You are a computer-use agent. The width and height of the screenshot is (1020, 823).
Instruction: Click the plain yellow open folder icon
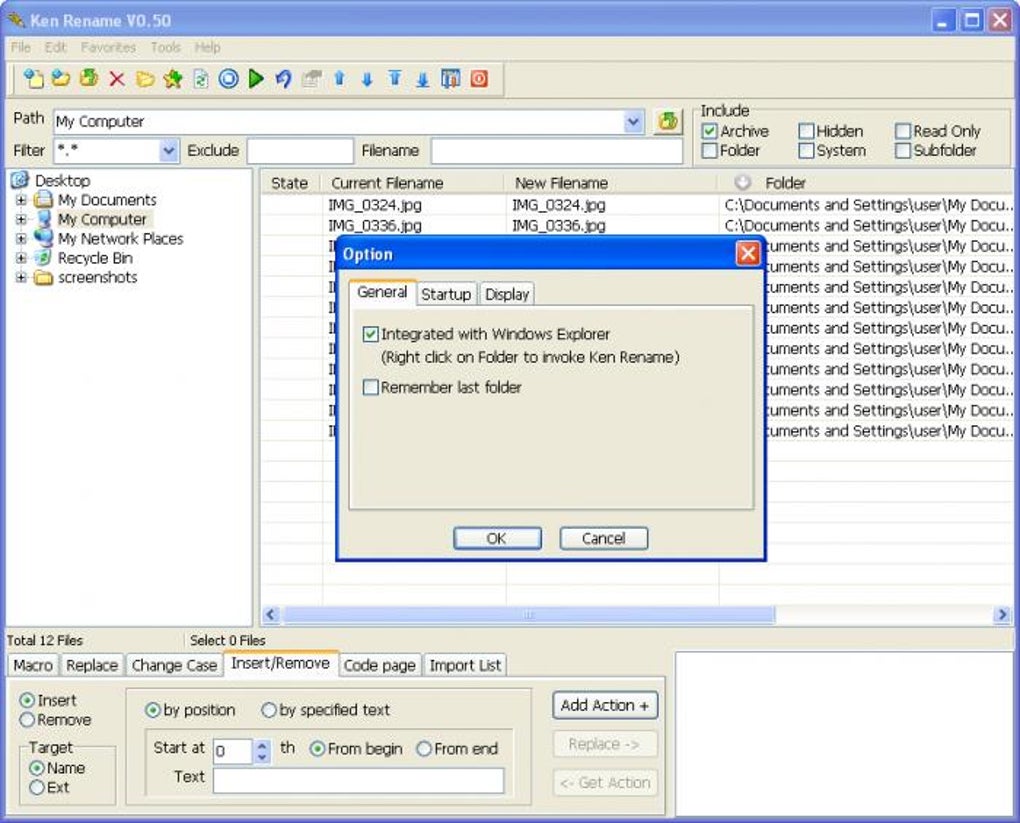coord(145,79)
